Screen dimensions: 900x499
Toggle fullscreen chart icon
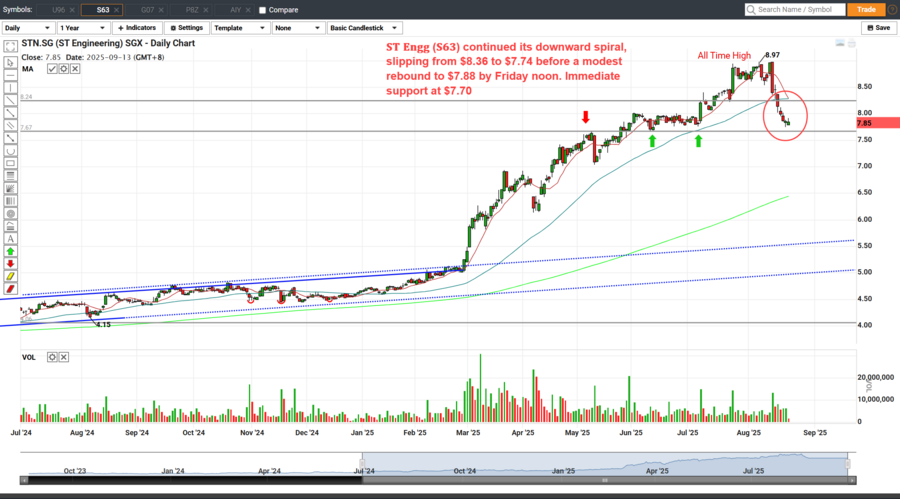point(10,47)
